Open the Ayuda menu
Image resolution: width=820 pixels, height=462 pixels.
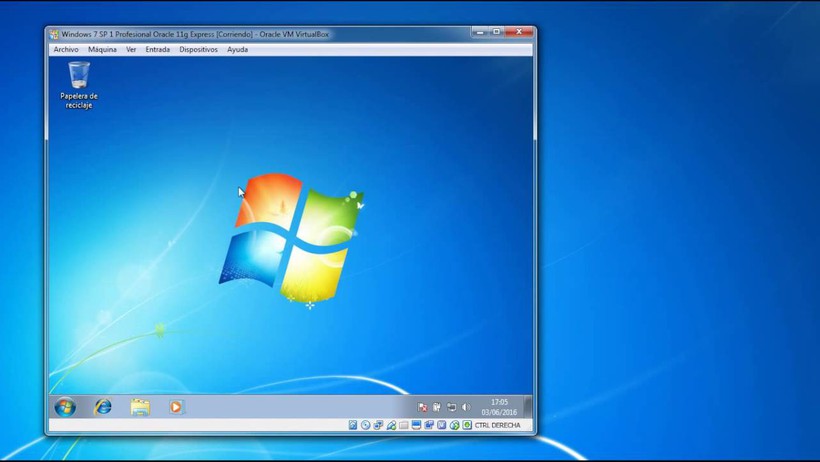[x=237, y=49]
